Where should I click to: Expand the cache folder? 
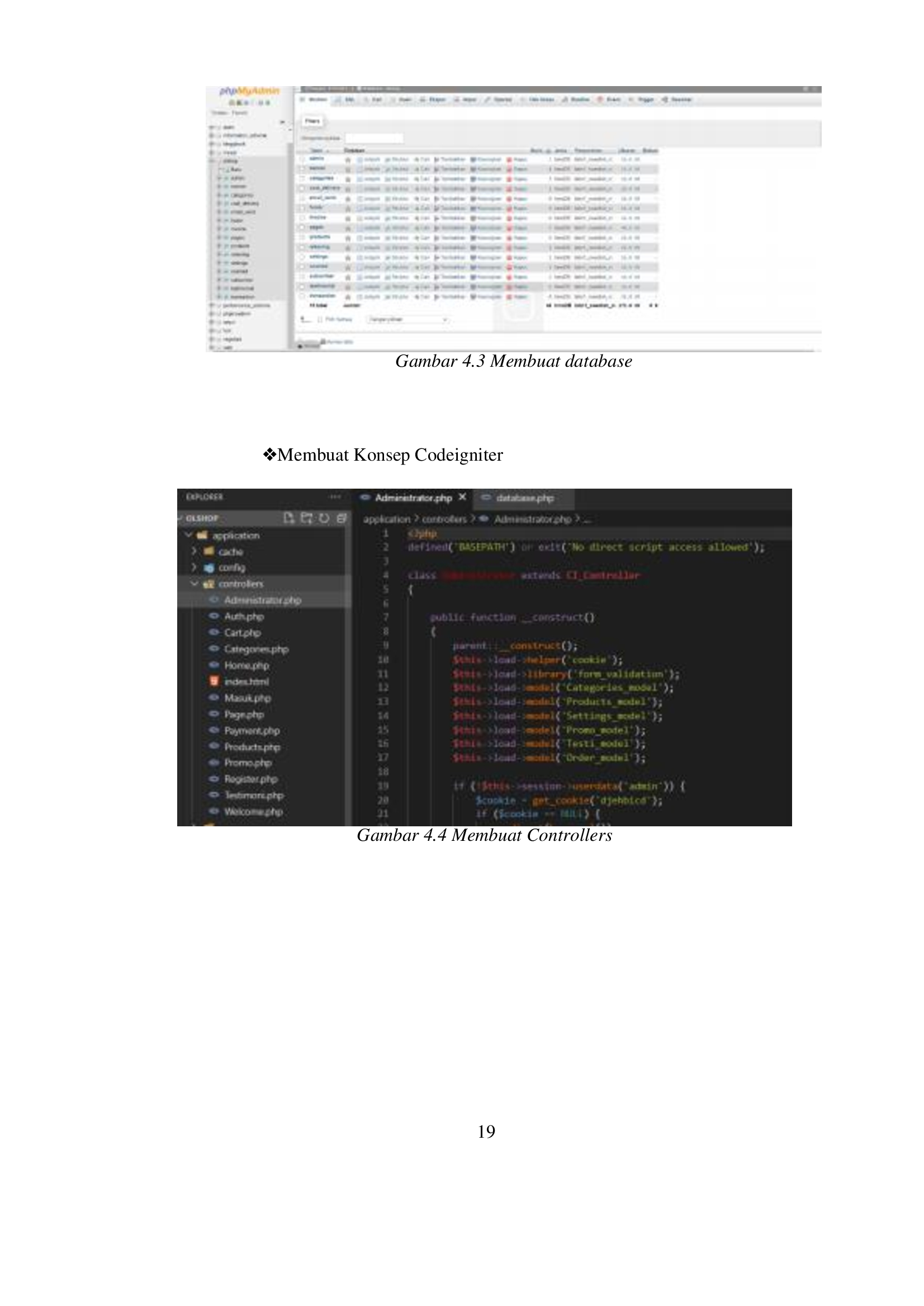tap(194, 551)
